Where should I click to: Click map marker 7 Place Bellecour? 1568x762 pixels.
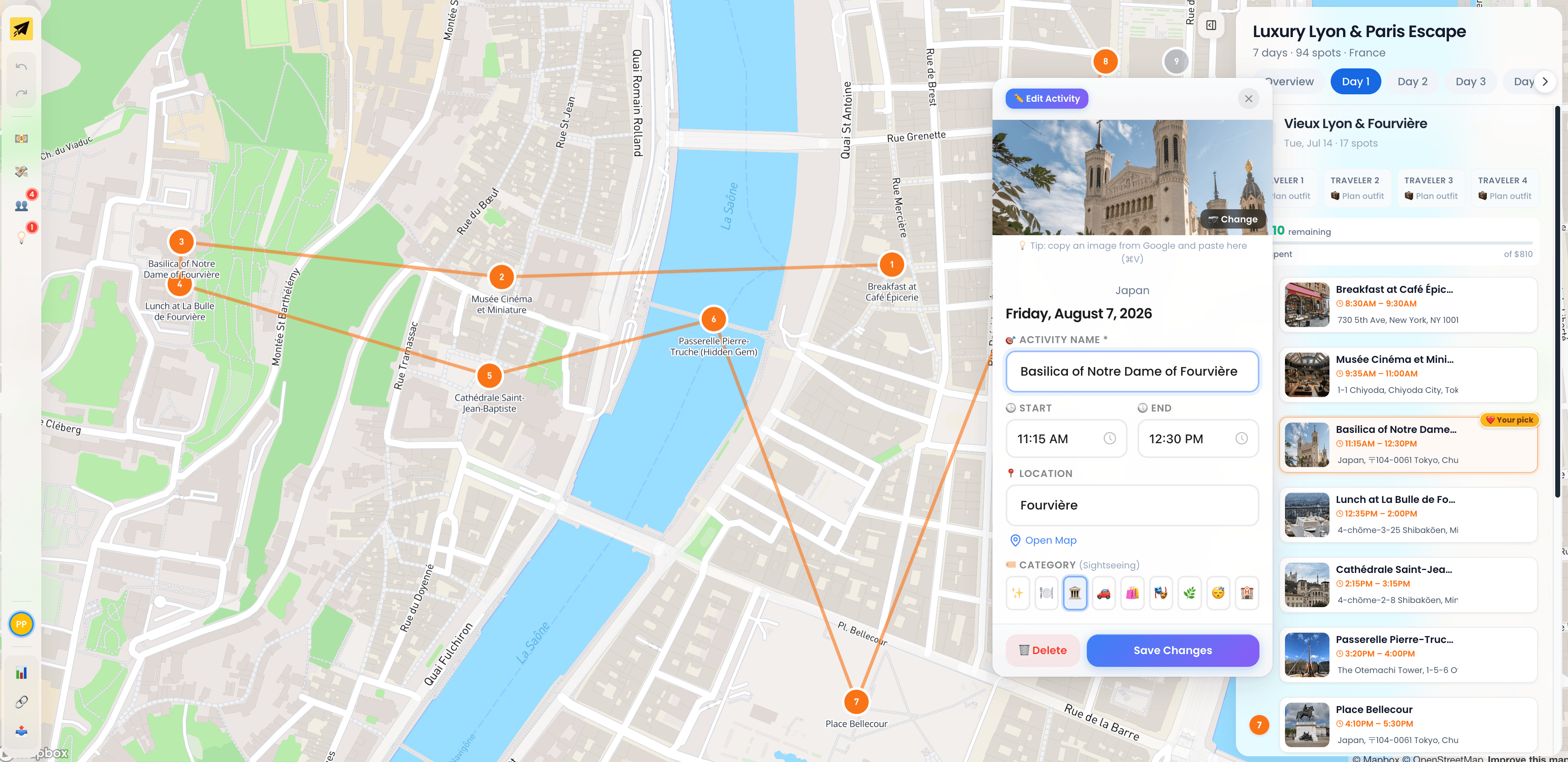pos(857,702)
